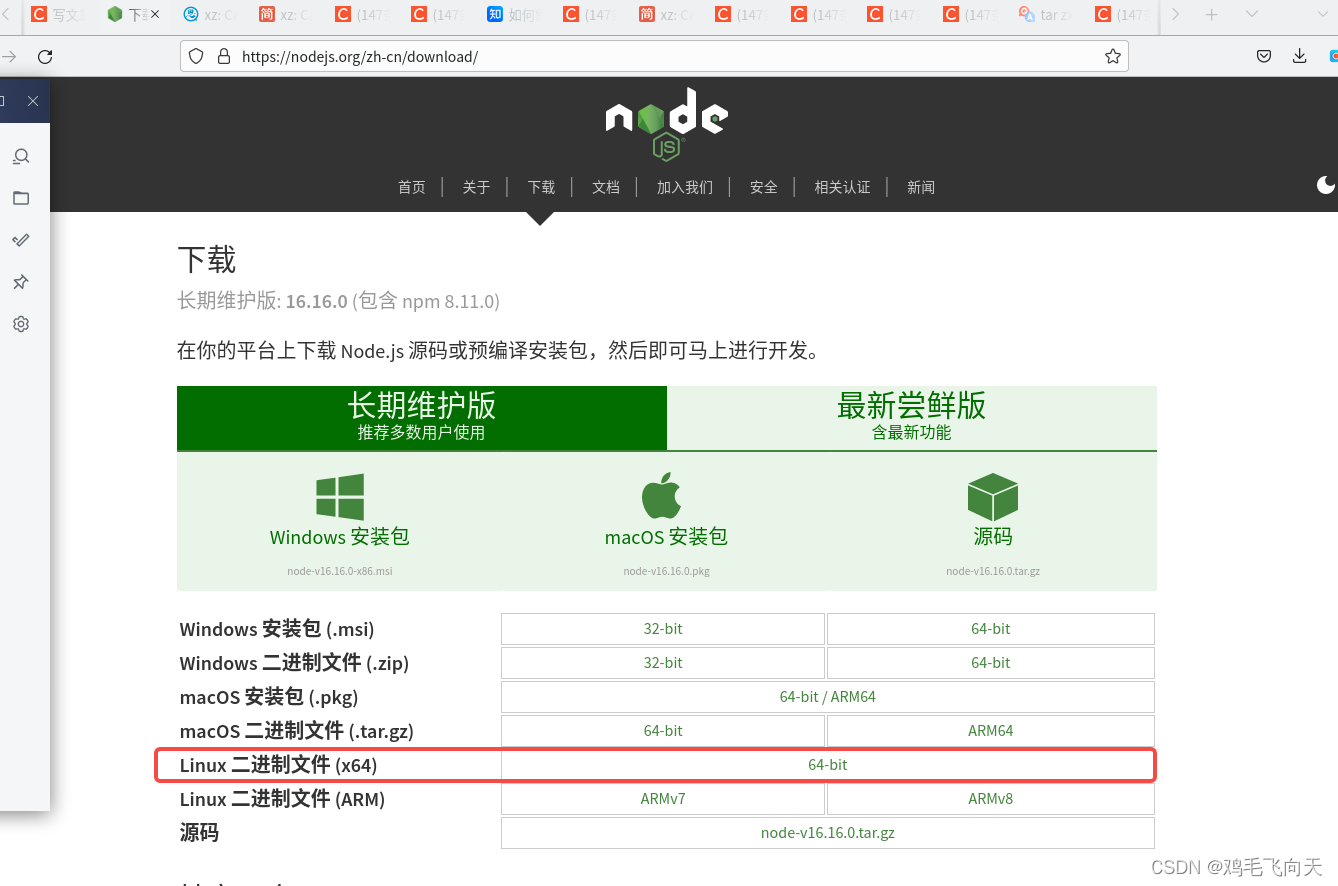This screenshot has width=1338, height=886.
Task: Download Windows .zip 64-bit
Action: [x=991, y=663]
